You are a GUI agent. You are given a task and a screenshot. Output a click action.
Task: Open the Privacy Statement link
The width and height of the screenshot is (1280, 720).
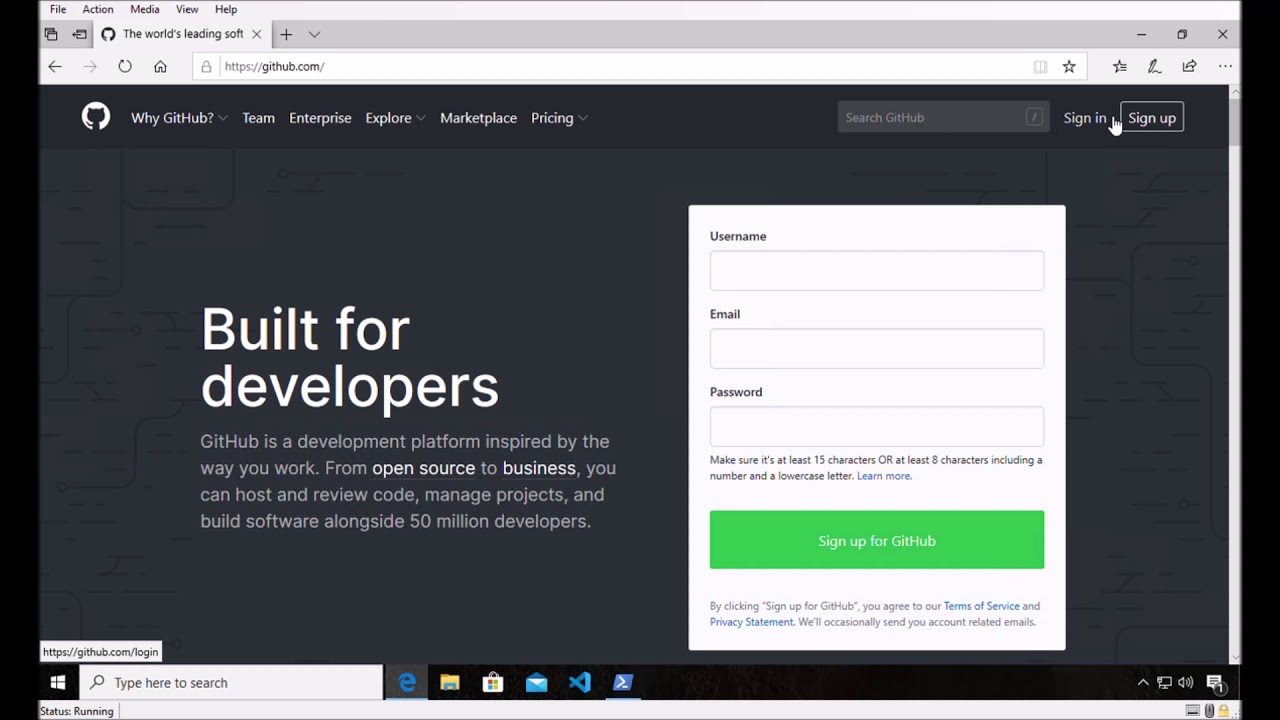click(751, 622)
